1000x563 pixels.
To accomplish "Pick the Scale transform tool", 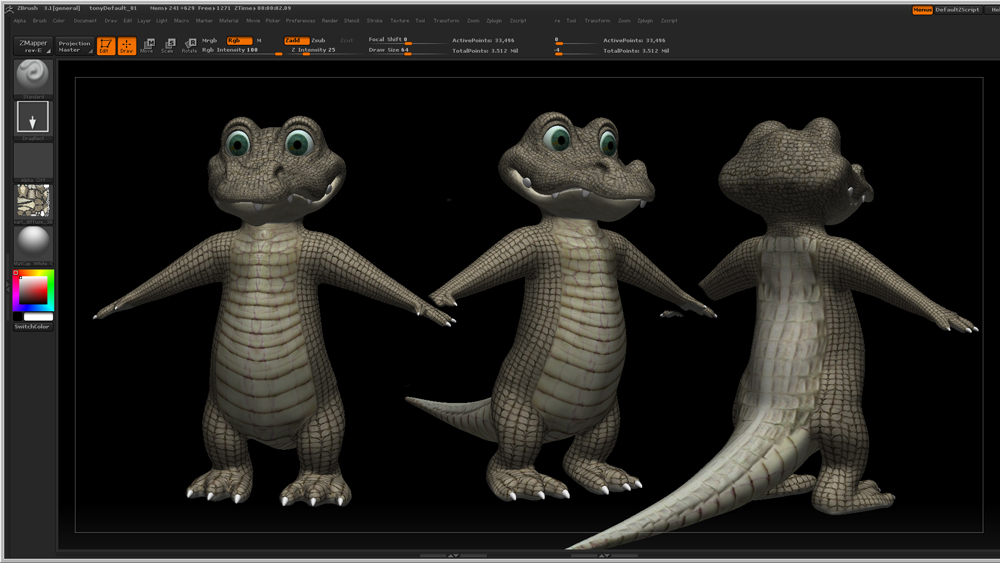I will [x=168, y=46].
